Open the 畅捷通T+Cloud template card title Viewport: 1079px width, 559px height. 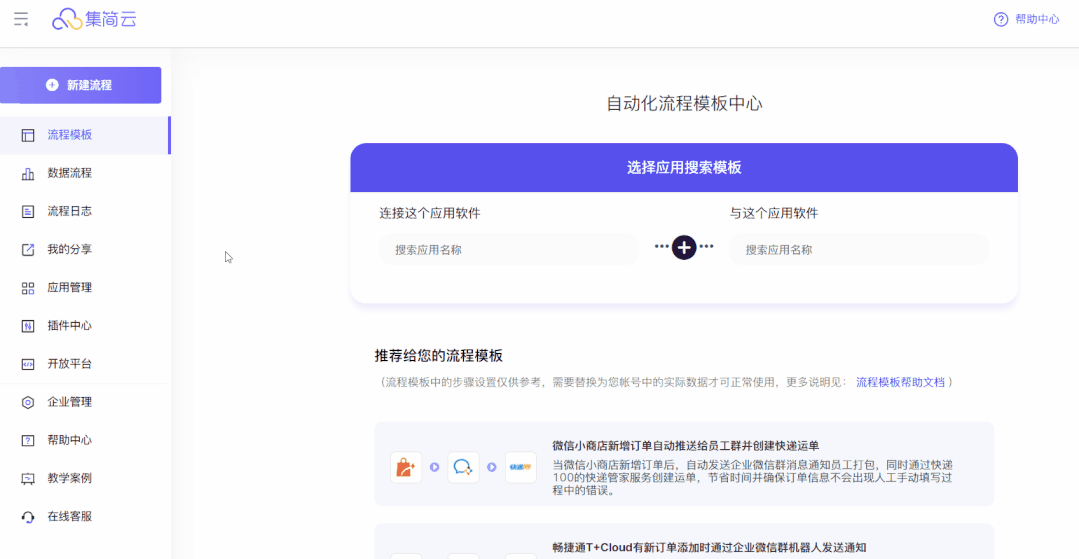pos(709,548)
